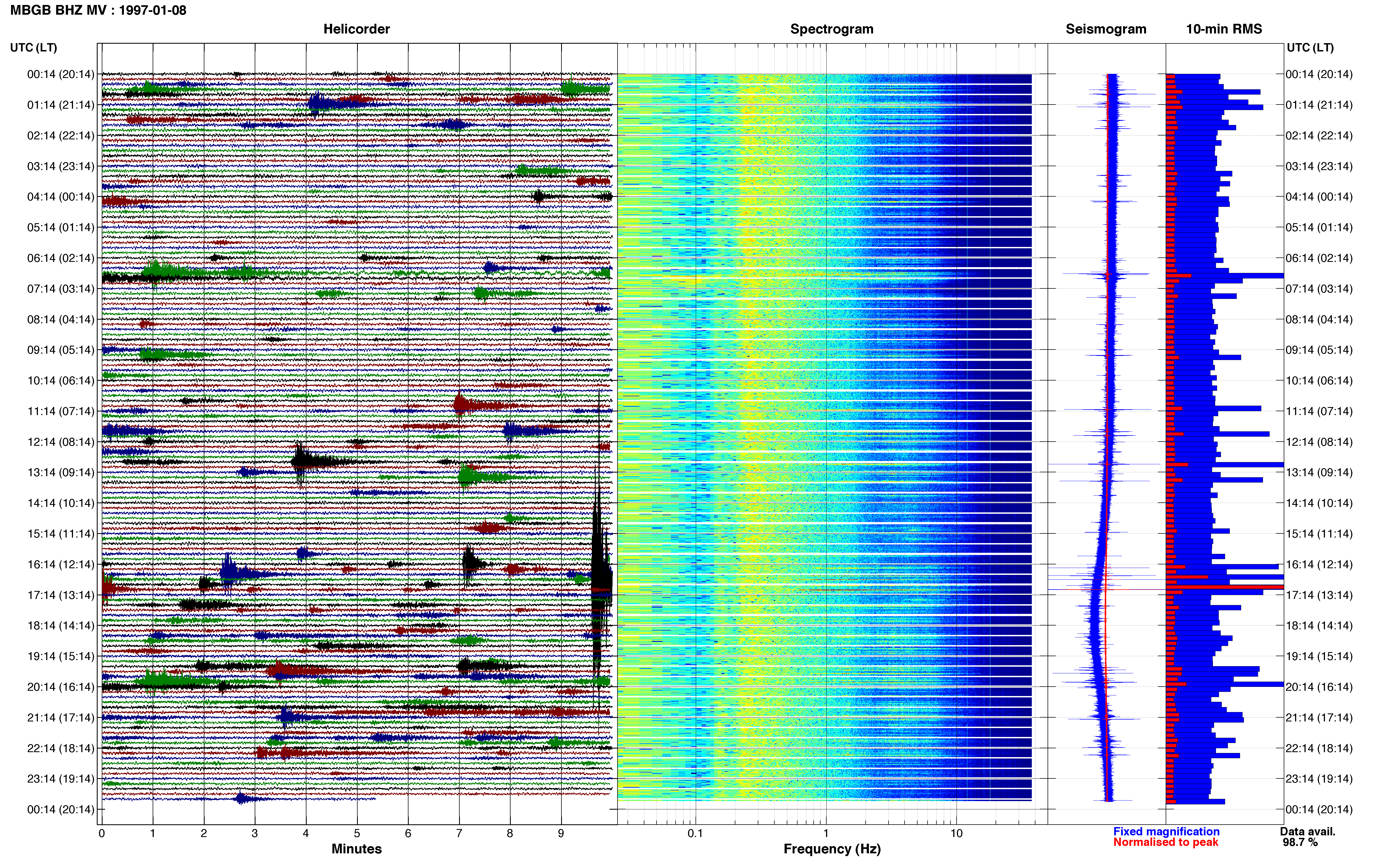Click the left time label 19:14 (15:14)
This screenshot has width=1388, height=868.
click(x=61, y=656)
